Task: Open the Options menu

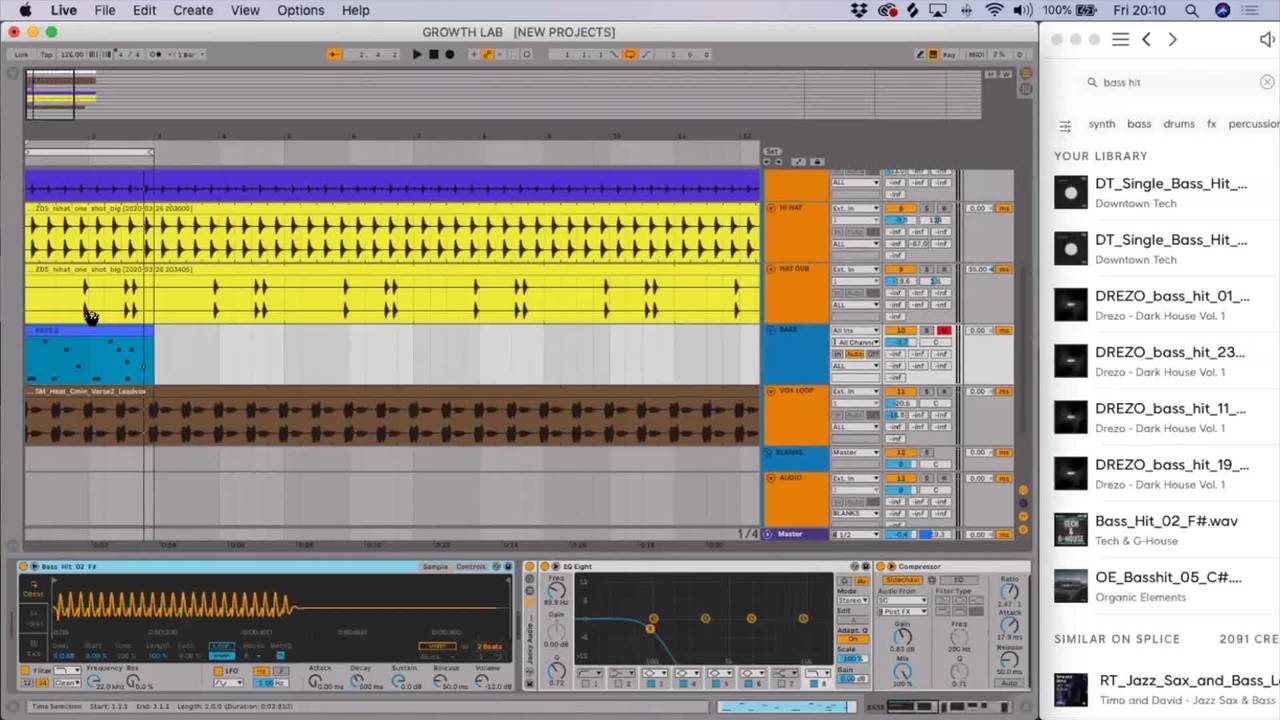Action: pyautogui.click(x=300, y=10)
